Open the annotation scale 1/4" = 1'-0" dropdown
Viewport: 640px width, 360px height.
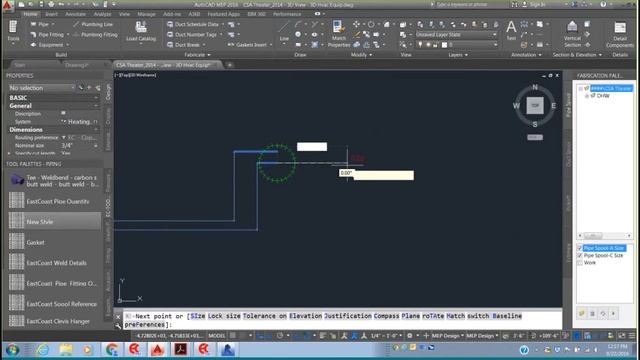pos(386,336)
